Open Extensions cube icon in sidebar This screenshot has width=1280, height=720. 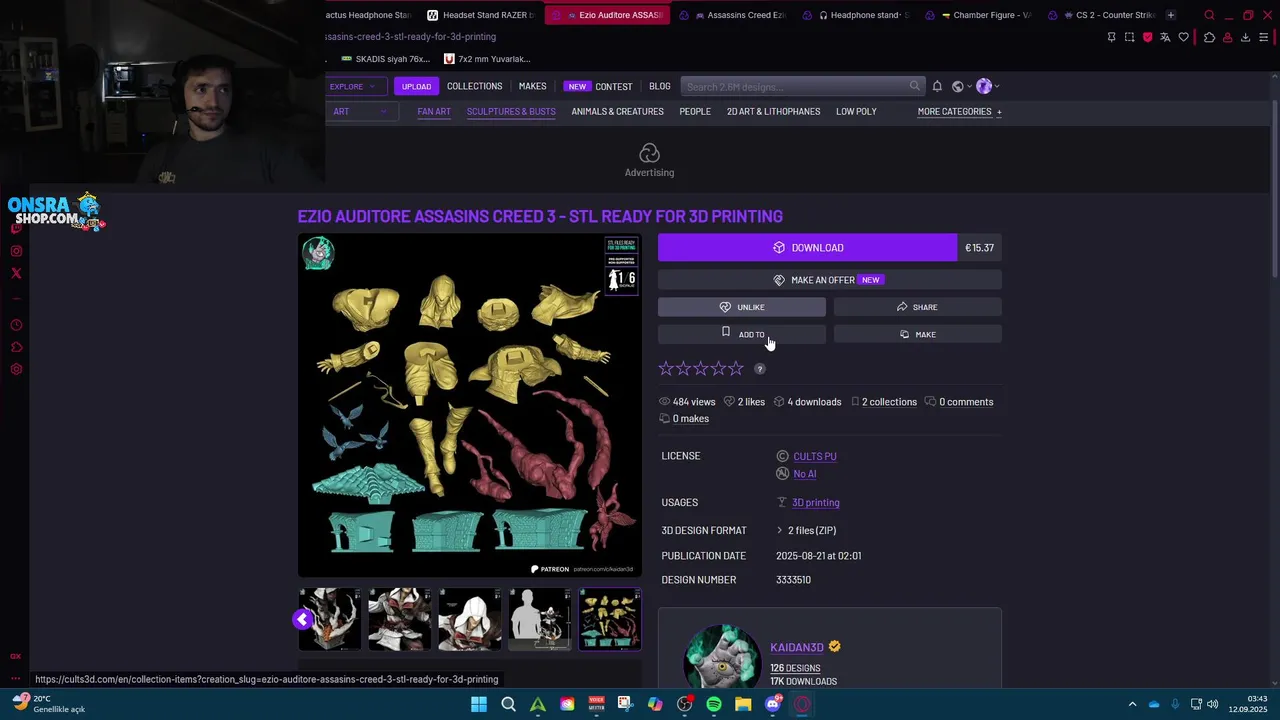pyautogui.click(x=16, y=347)
